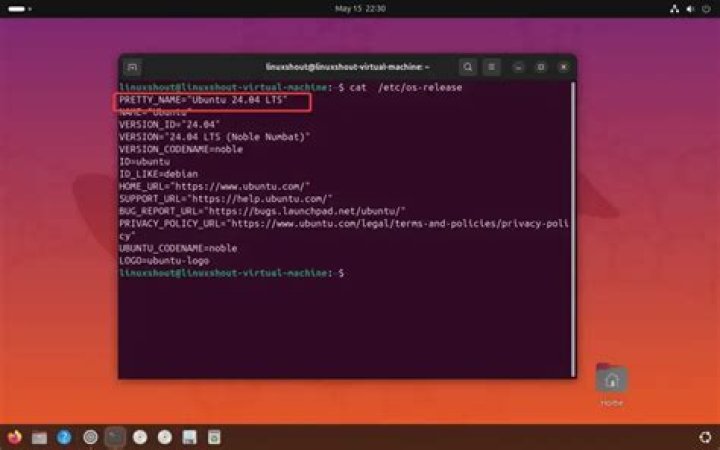
Task: Click the ID_LIKE=debian line
Action: (x=158, y=174)
